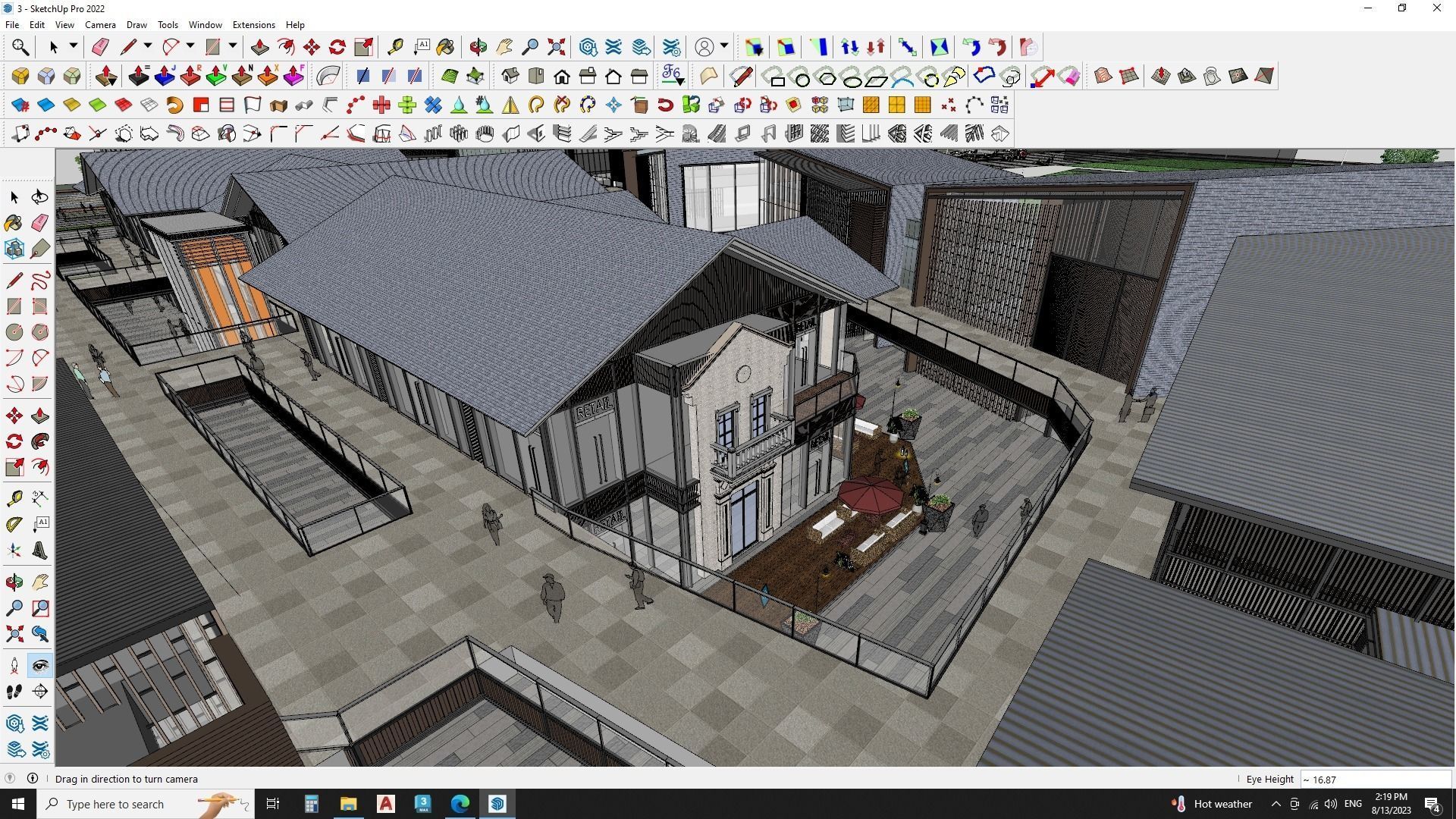Open the Camera menu

click(x=100, y=25)
